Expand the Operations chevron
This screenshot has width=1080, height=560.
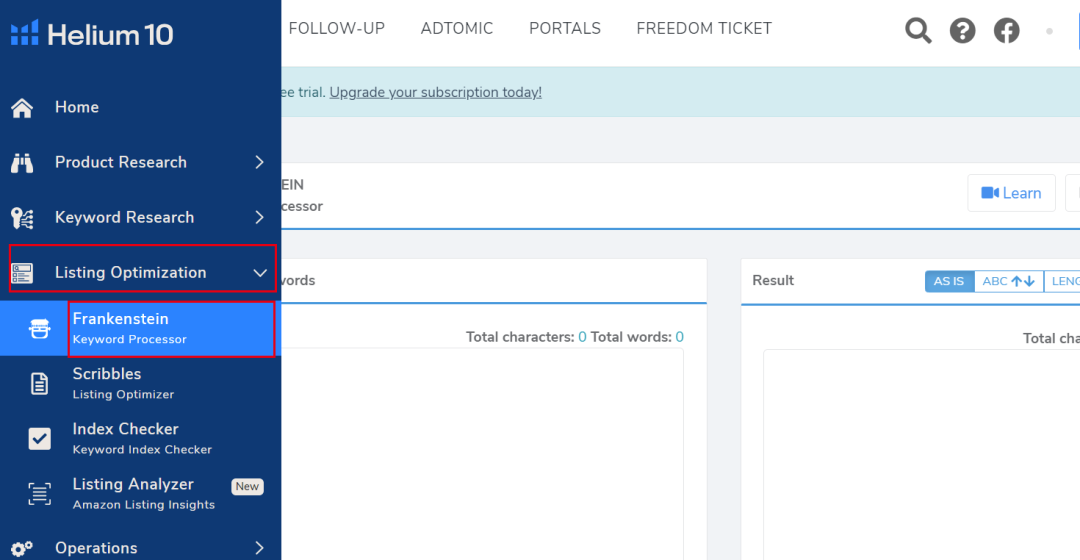[259, 548]
